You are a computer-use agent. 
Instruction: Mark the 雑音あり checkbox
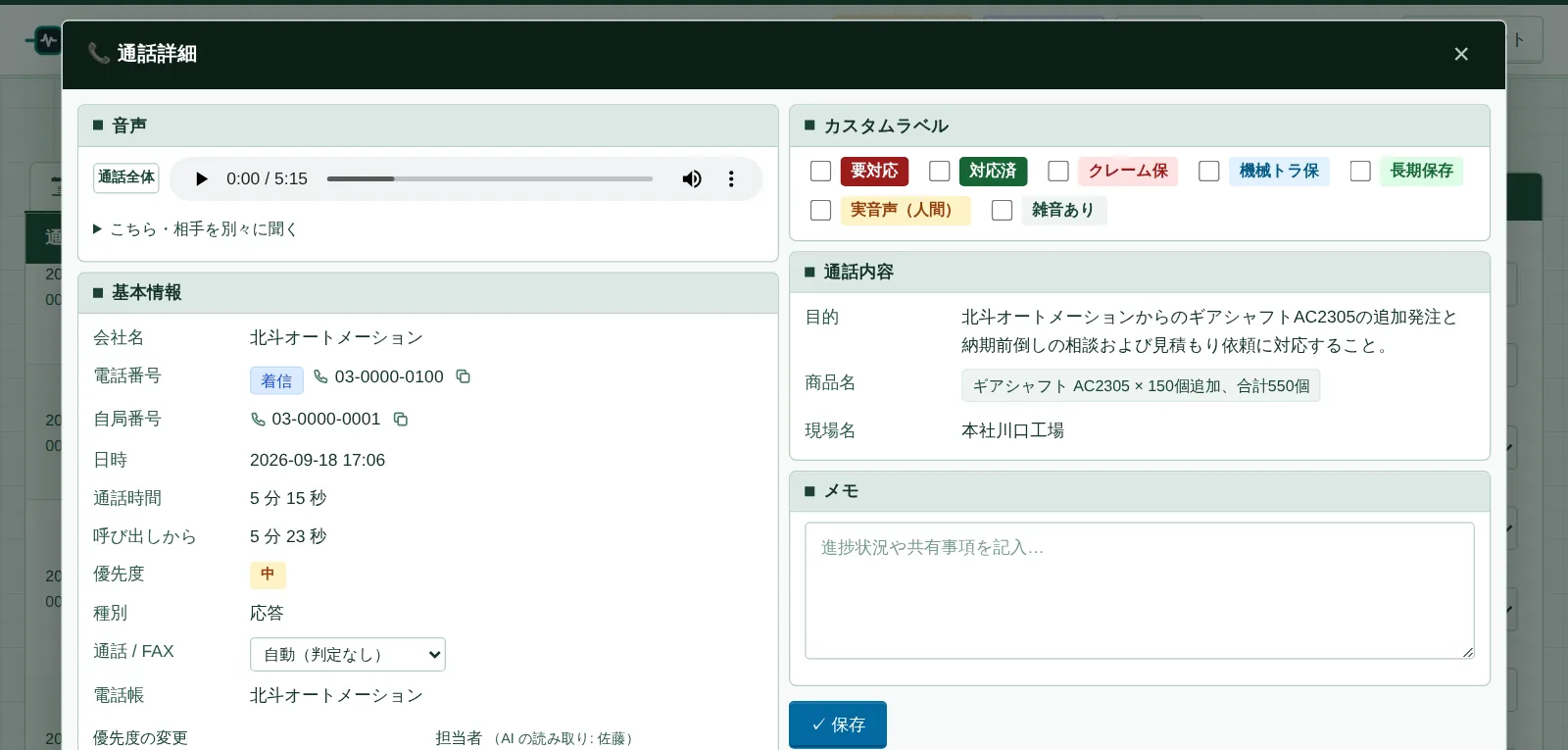click(x=1002, y=210)
